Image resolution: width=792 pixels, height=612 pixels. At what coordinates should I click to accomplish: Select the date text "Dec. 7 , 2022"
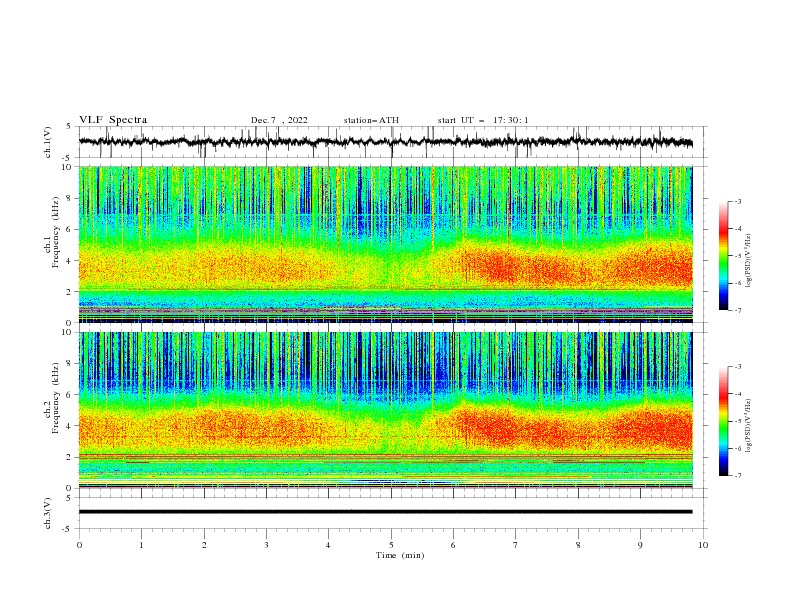tap(279, 120)
